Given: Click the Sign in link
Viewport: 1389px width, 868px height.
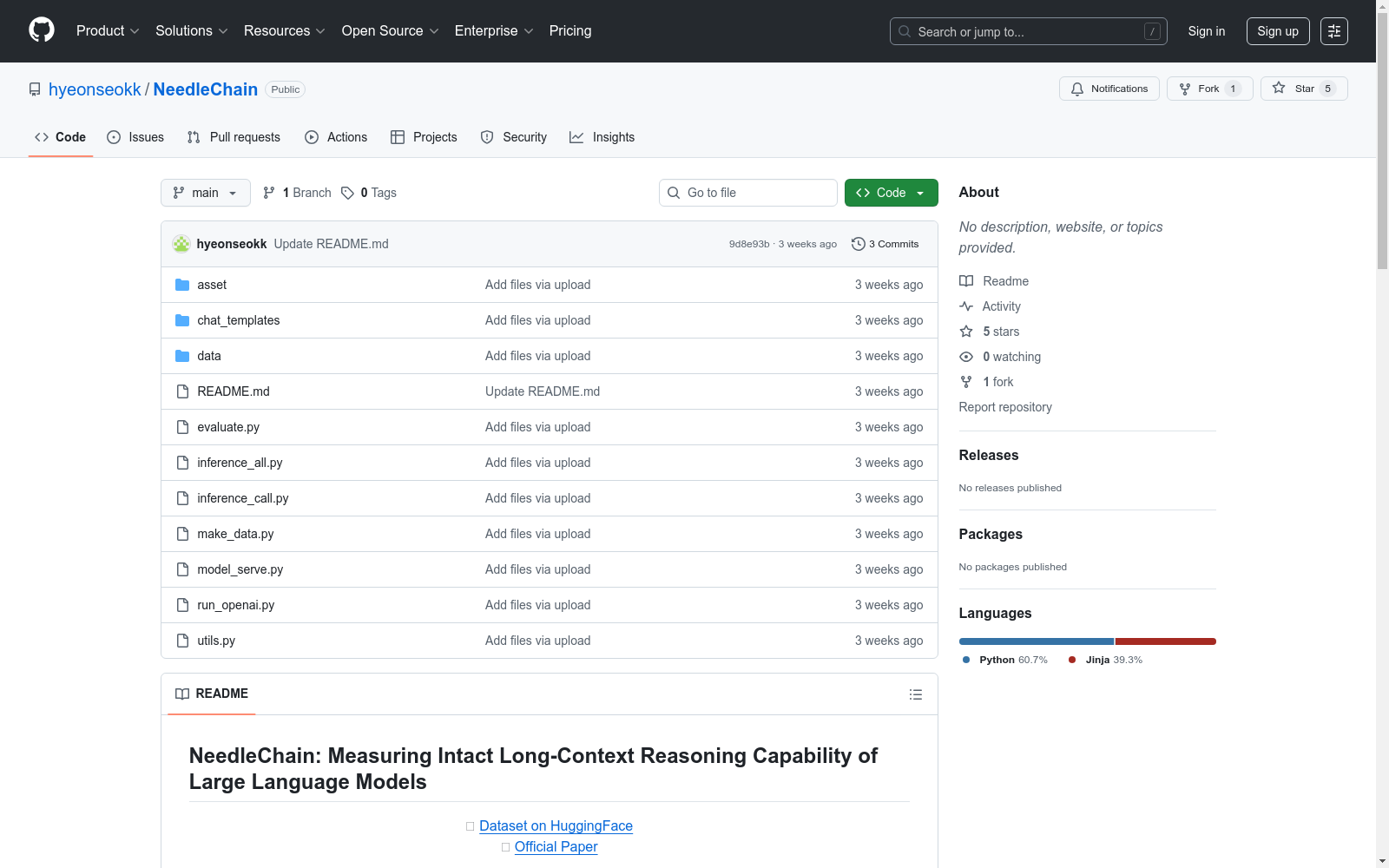Looking at the screenshot, I should (1207, 31).
